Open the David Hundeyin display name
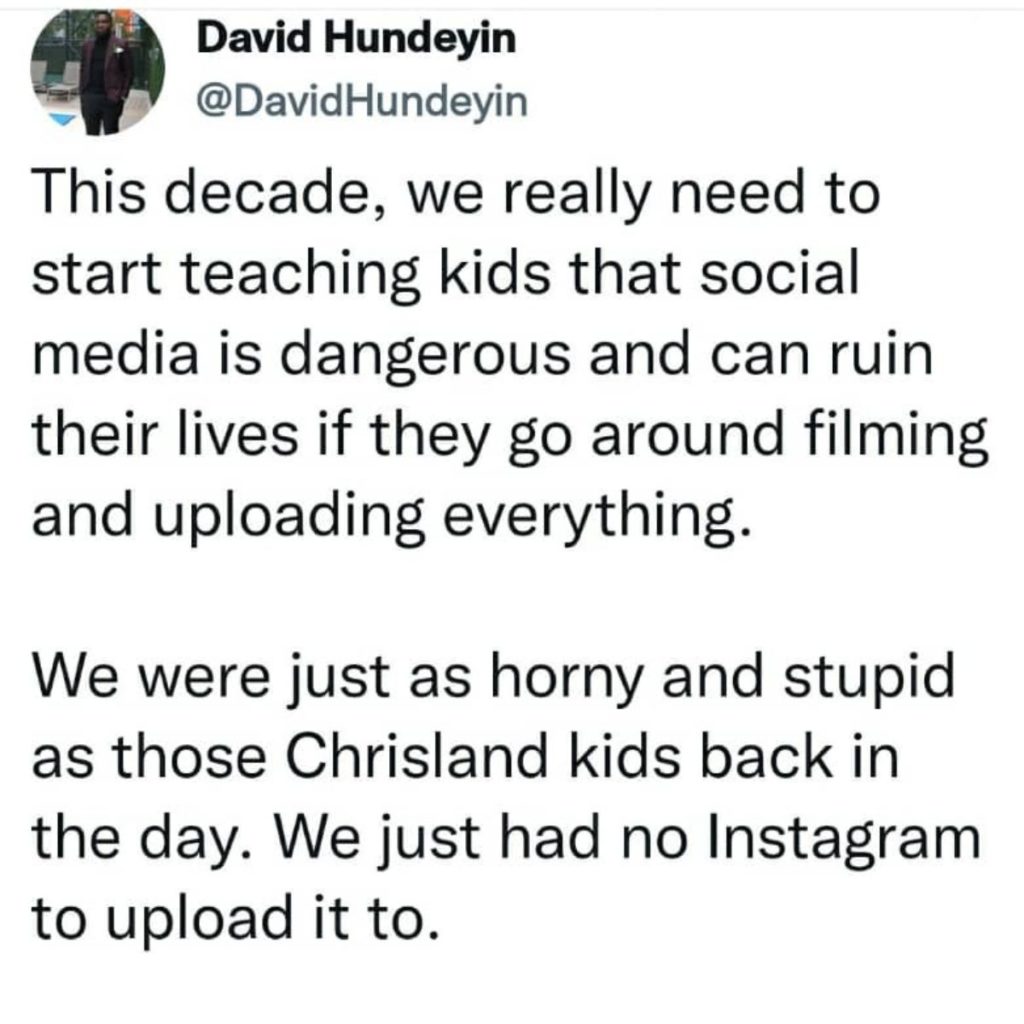1024x1024 pixels. pos(357,38)
